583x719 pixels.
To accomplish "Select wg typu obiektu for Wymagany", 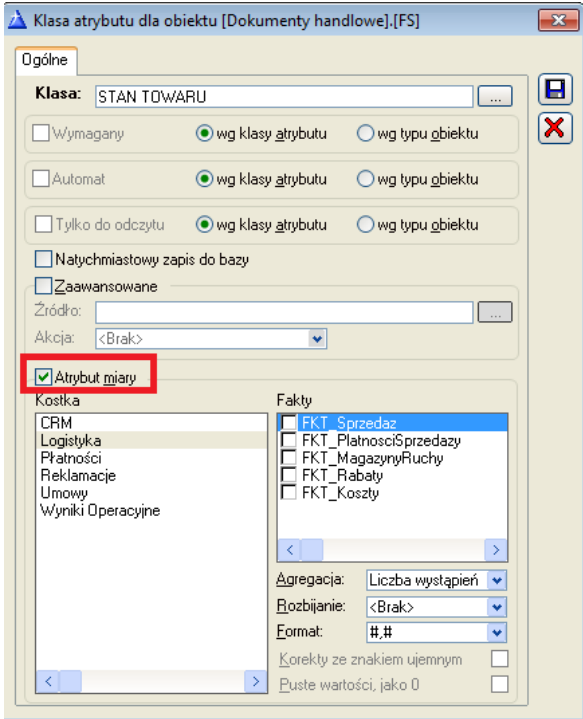I will click(x=365, y=133).
